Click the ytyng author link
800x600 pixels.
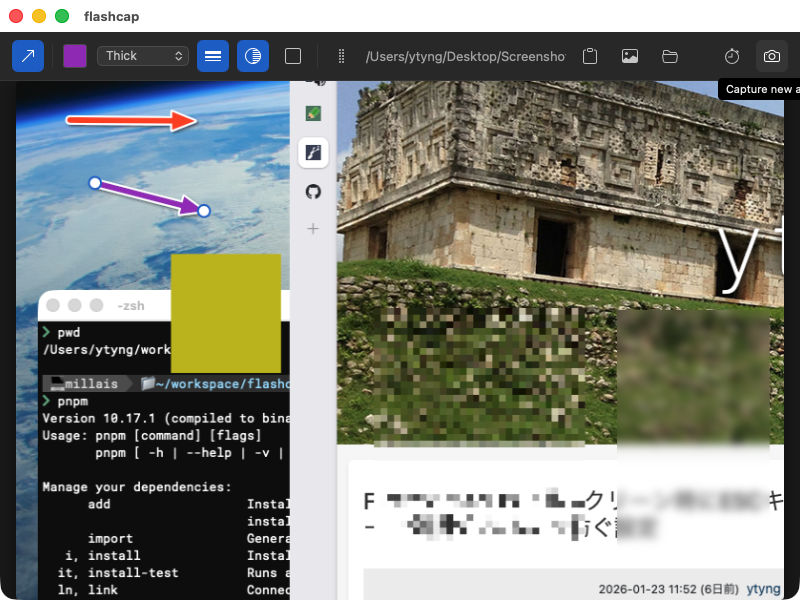(x=764, y=589)
